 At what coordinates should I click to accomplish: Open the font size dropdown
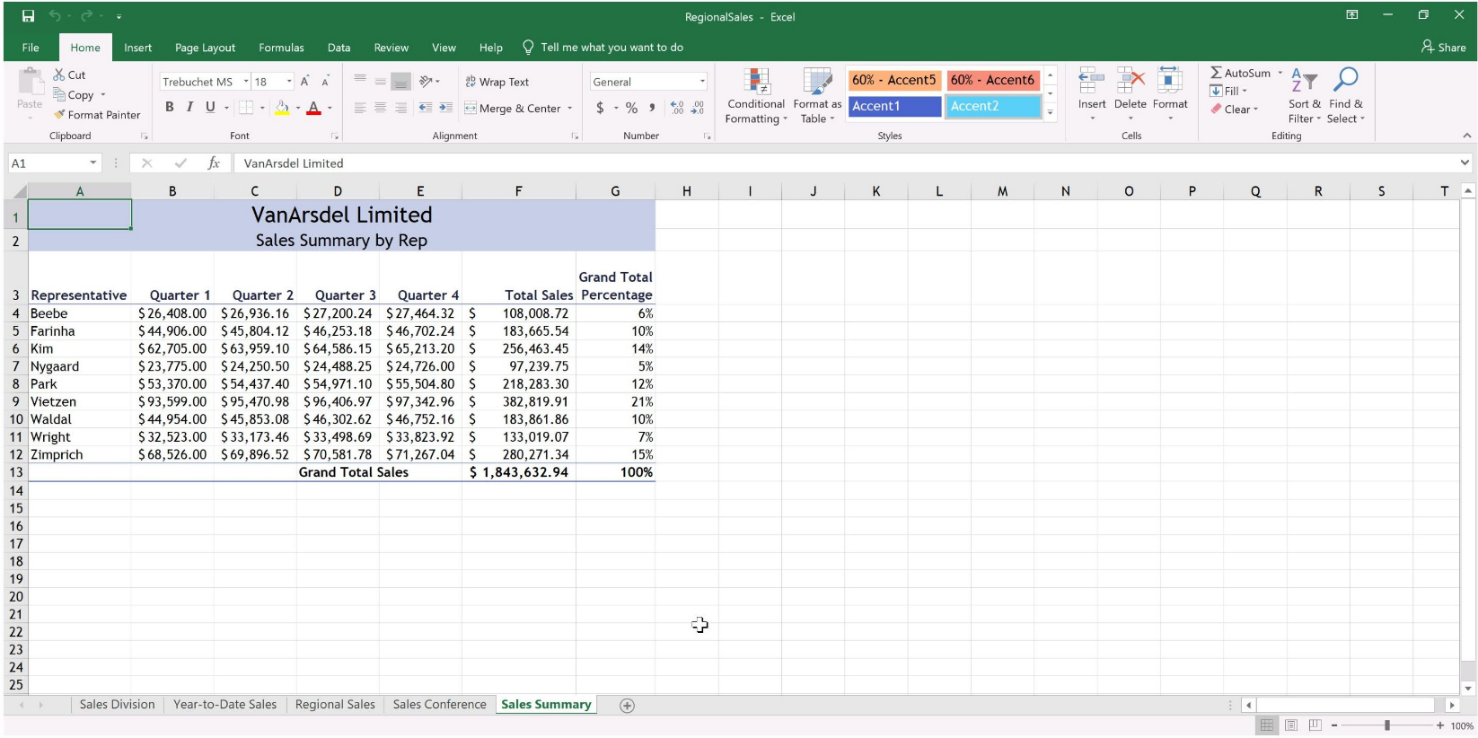pyautogui.click(x=290, y=82)
